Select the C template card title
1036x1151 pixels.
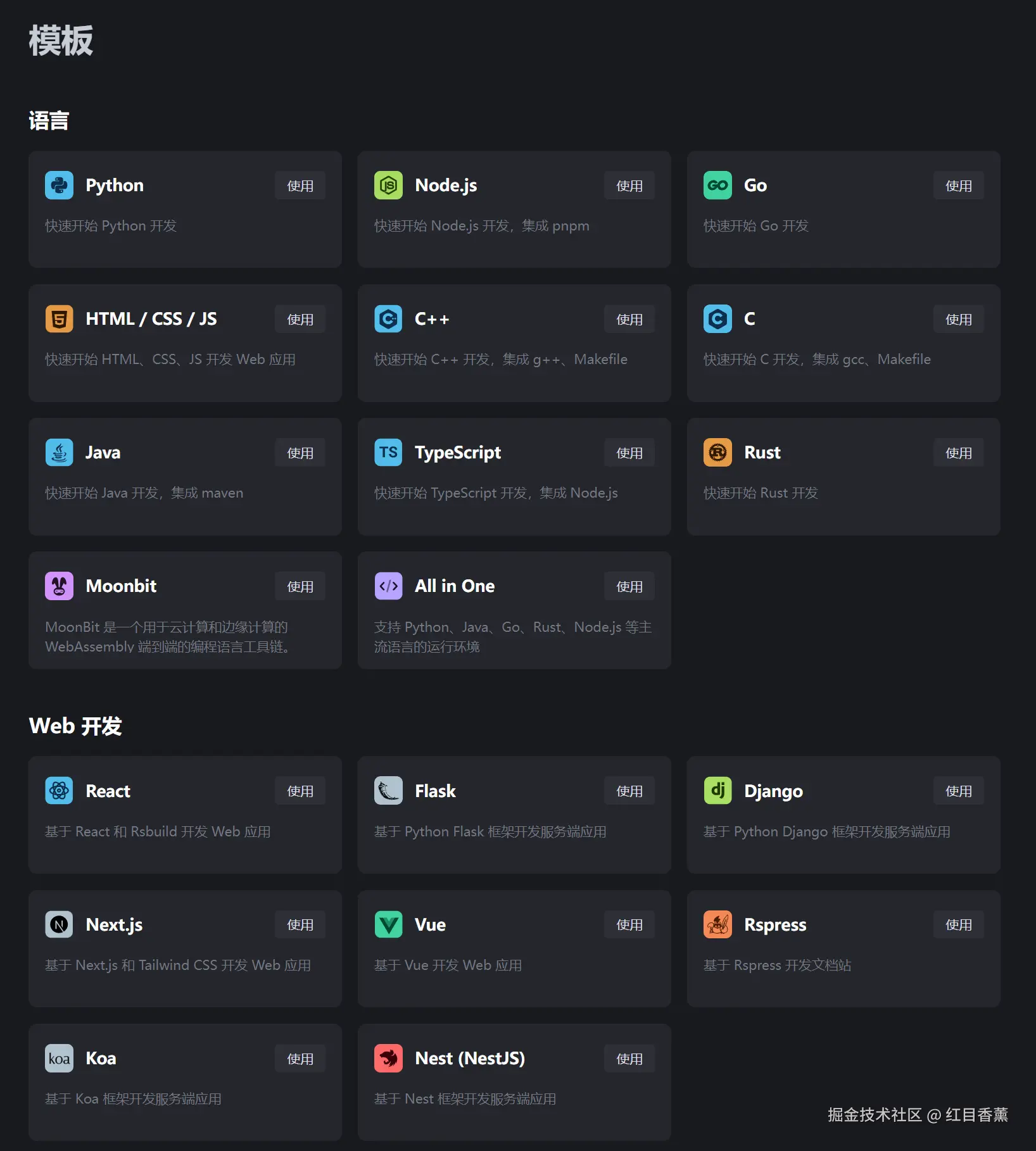[749, 319]
